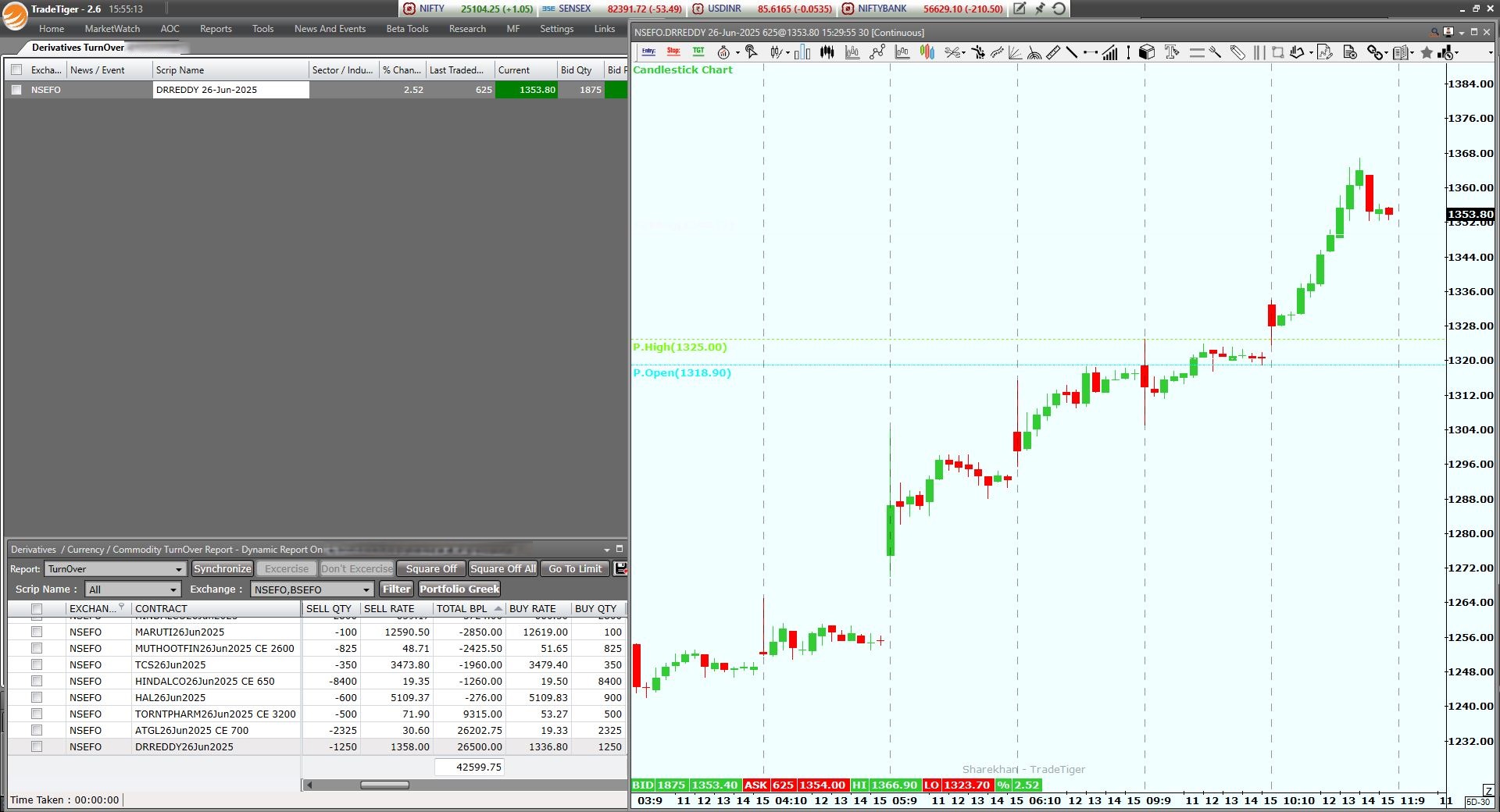
Task: Tick the header checkbox in turnover report table
Action: click(36, 609)
